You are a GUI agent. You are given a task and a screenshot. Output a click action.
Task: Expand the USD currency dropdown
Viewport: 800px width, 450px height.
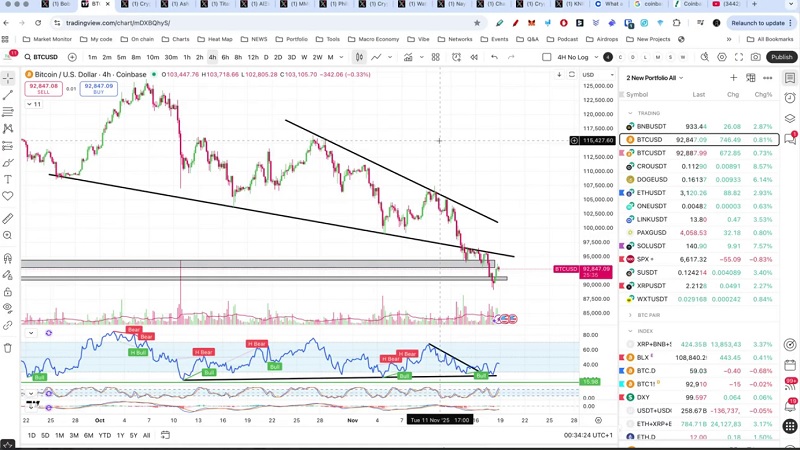click(589, 75)
